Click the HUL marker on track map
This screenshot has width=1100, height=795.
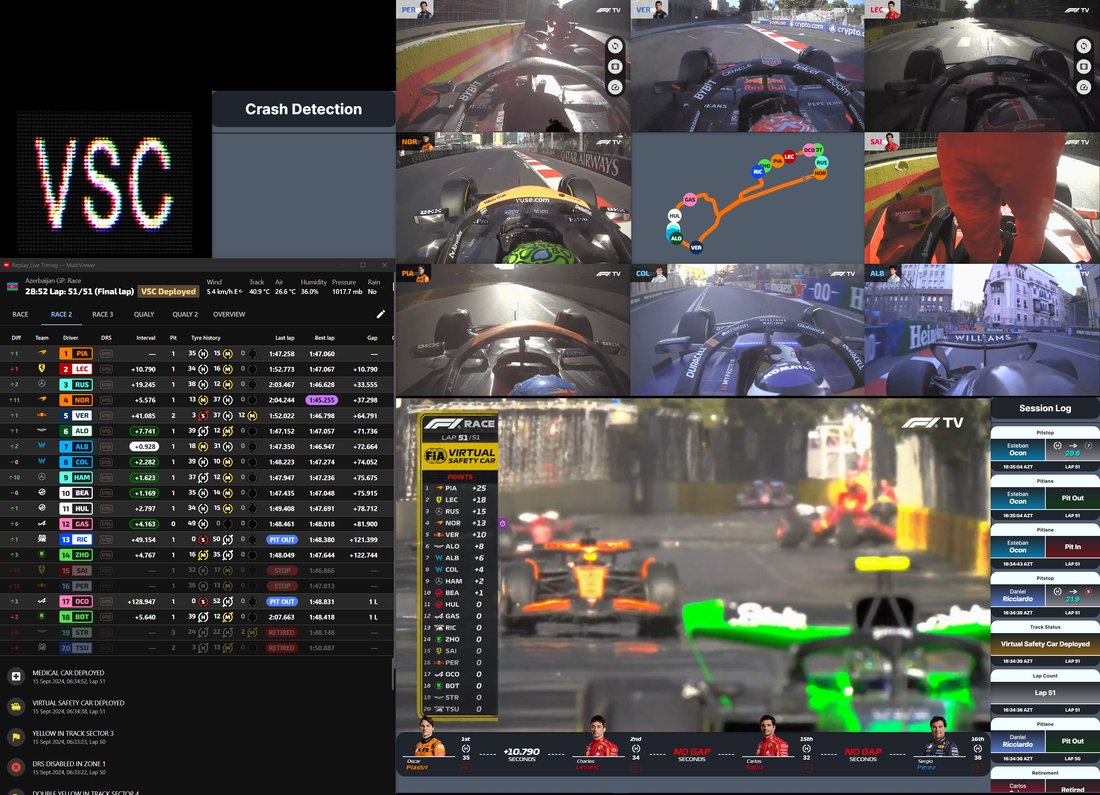tap(674, 216)
